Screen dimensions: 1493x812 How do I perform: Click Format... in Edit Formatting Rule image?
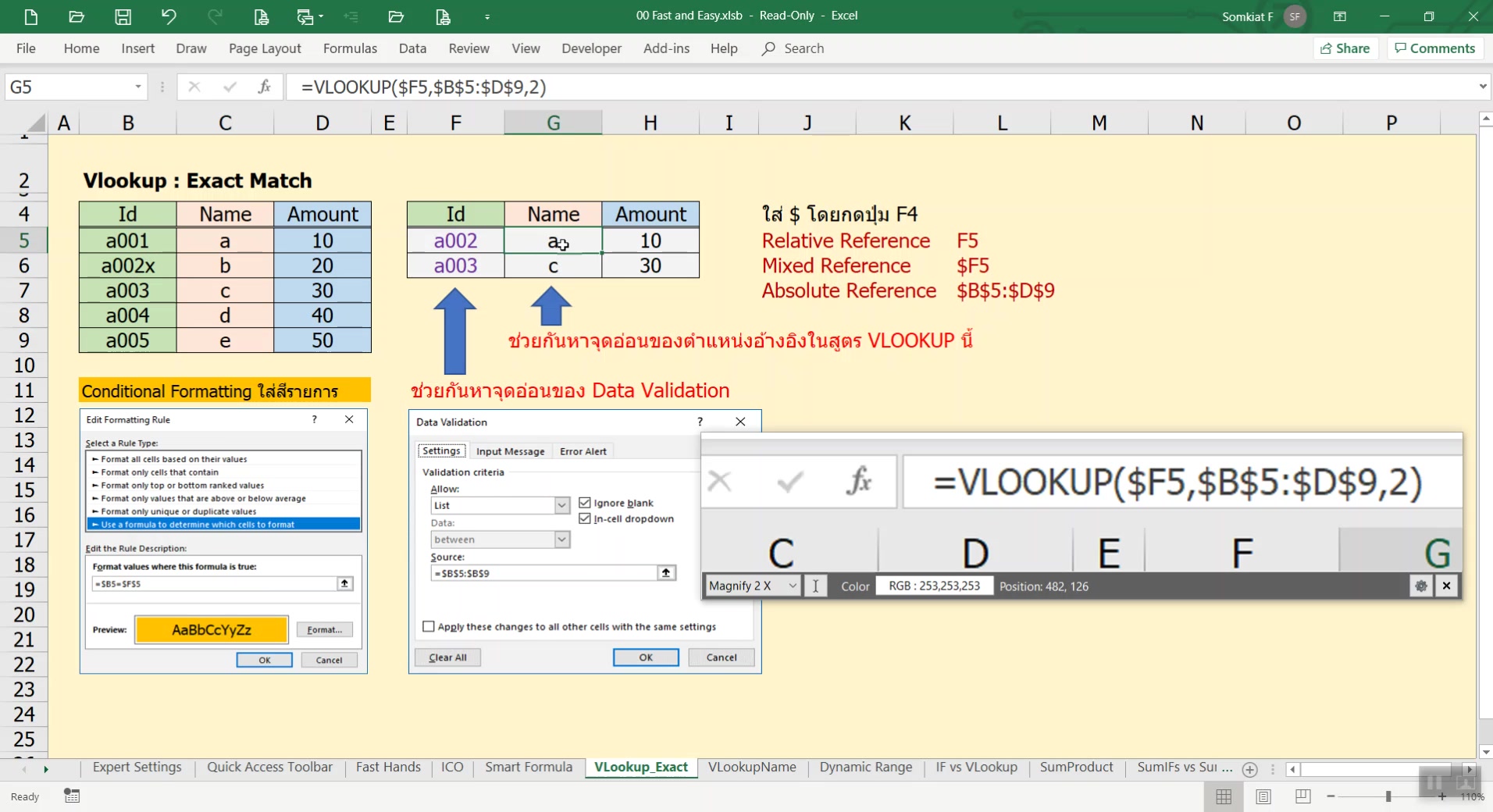coord(324,629)
